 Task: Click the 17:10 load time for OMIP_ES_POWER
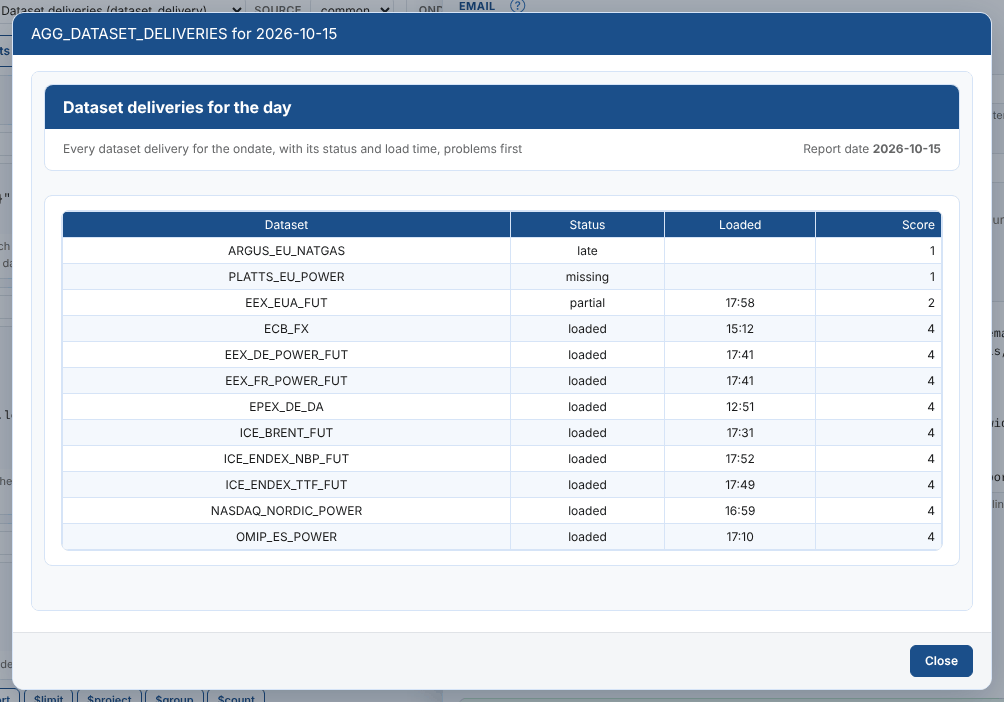coord(740,537)
